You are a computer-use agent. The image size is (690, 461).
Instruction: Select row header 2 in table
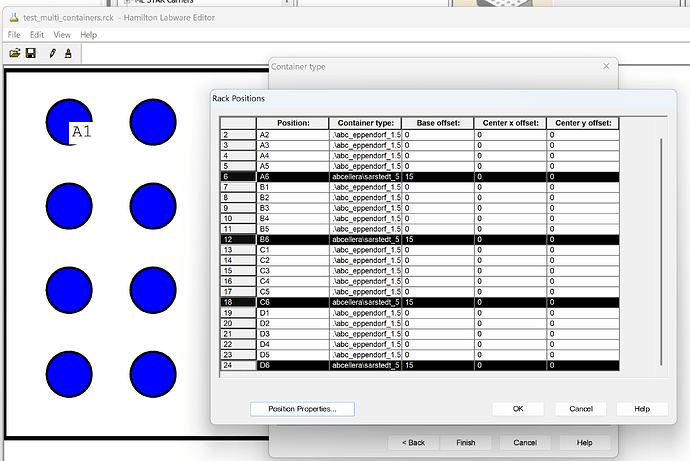(x=238, y=135)
